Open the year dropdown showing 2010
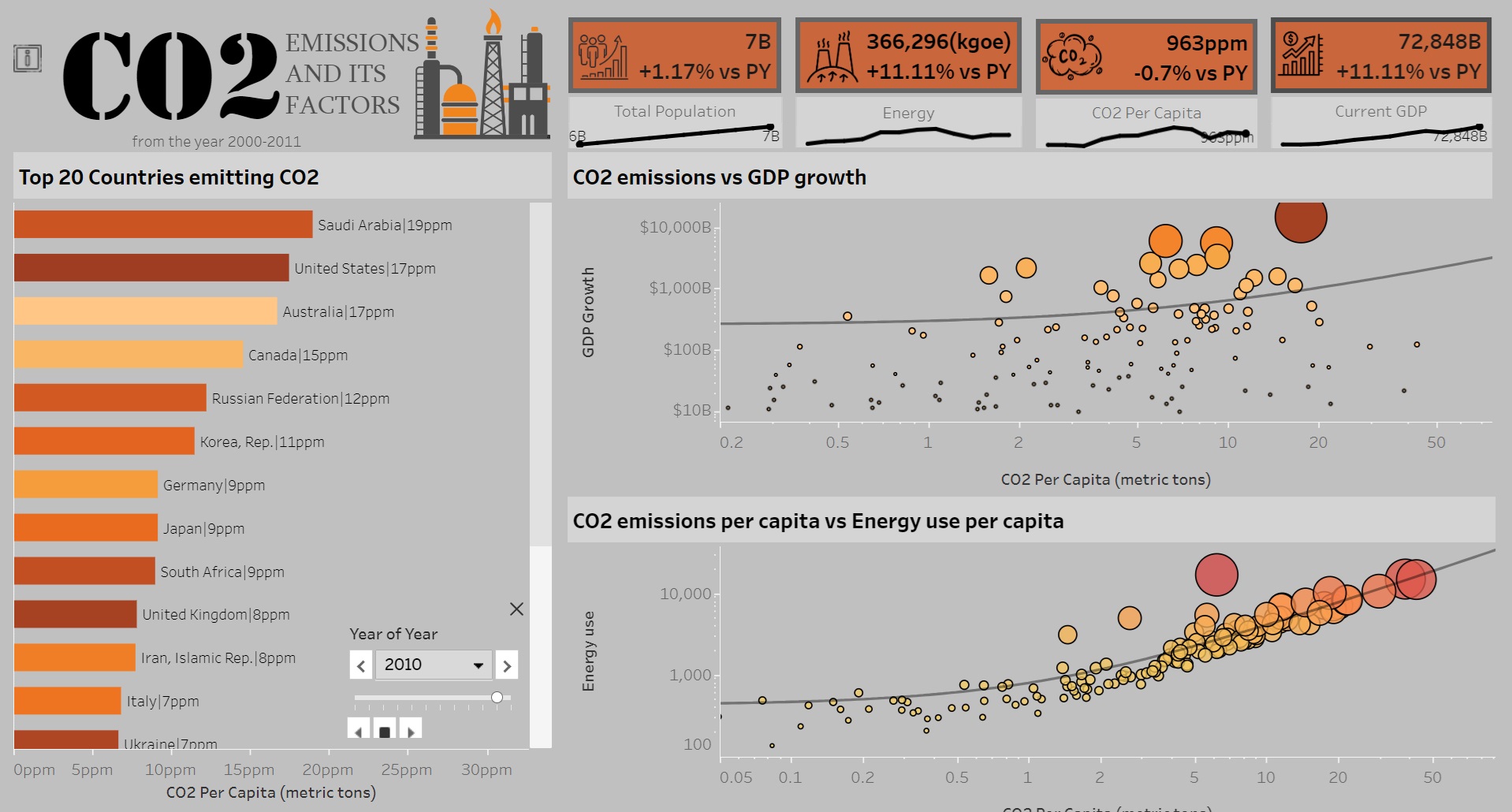Screen dimensions: 1512x812 433,665
